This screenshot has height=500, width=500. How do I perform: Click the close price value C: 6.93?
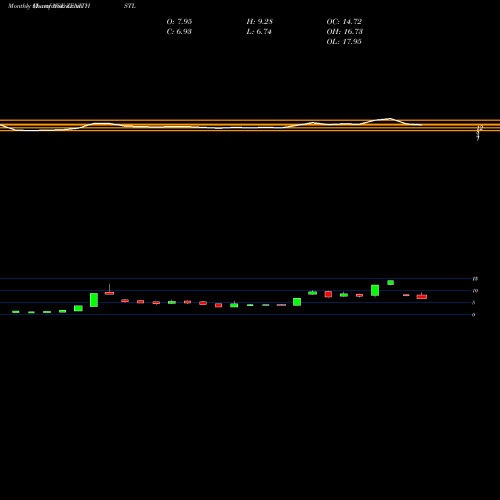[179, 32]
